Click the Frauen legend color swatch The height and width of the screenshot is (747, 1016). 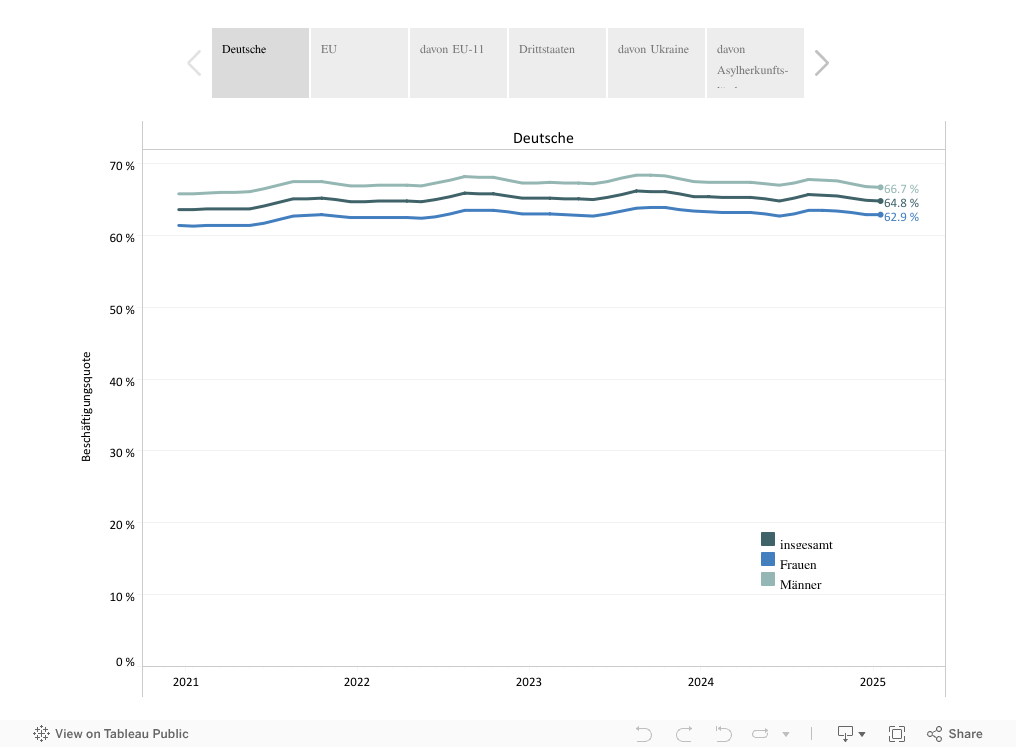[x=768, y=559]
